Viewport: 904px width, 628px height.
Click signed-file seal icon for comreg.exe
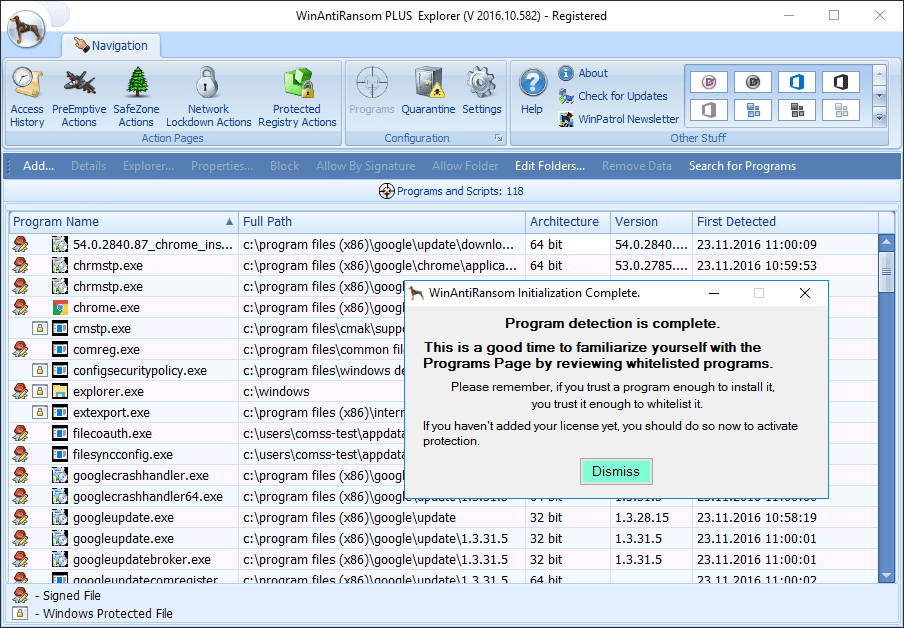pyautogui.click(x=20, y=349)
